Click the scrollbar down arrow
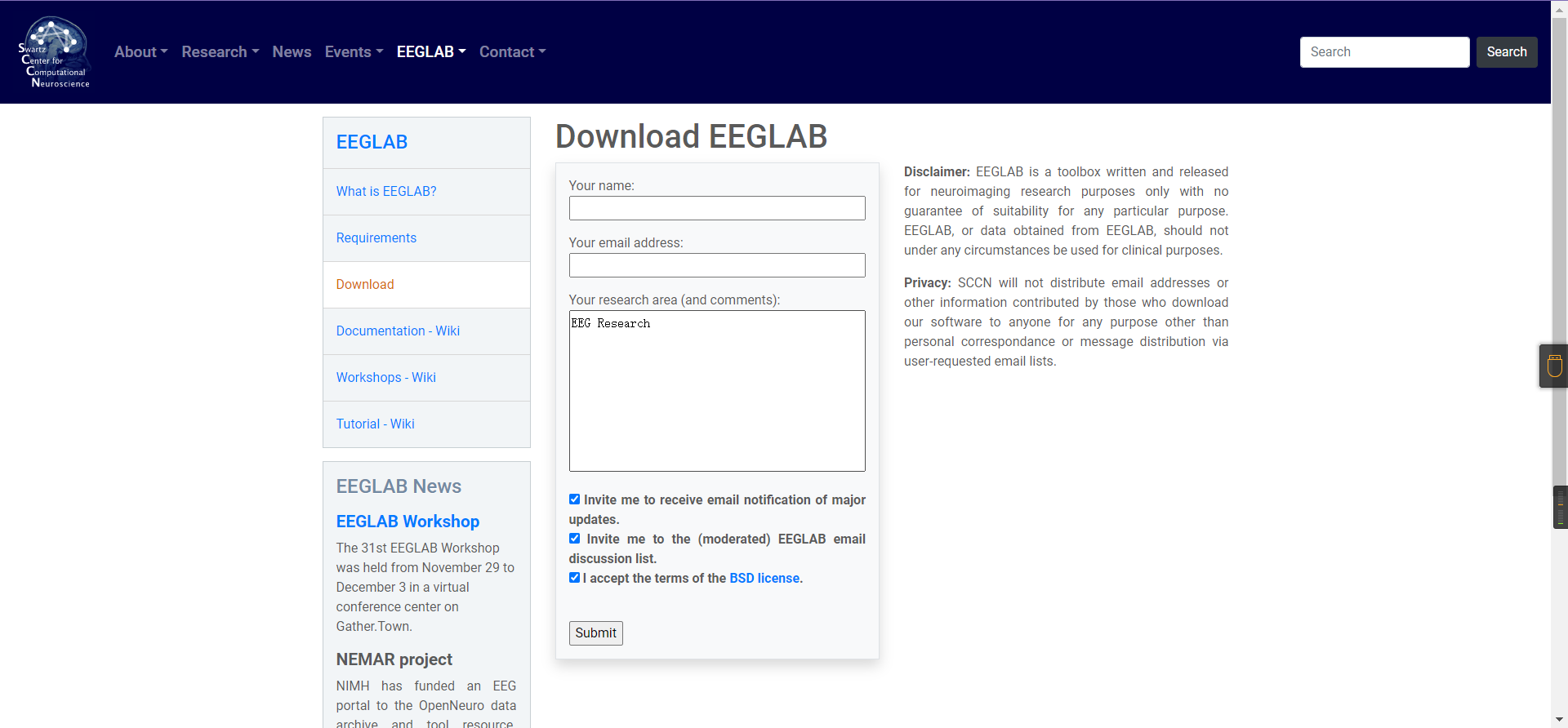The height and width of the screenshot is (728, 1568). tap(1559, 720)
